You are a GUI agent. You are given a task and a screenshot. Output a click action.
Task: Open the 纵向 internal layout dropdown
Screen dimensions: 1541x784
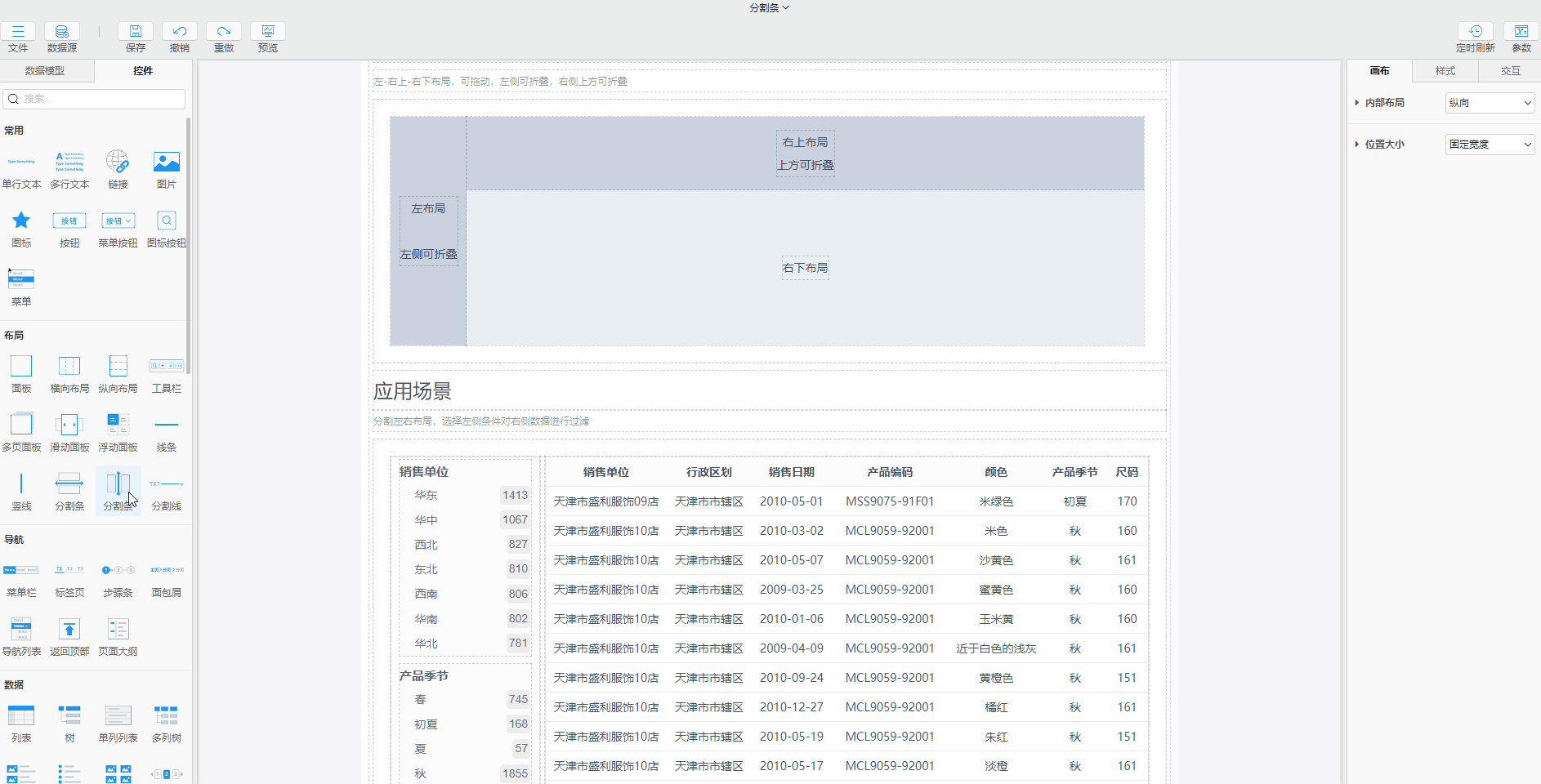pyautogui.click(x=1489, y=102)
